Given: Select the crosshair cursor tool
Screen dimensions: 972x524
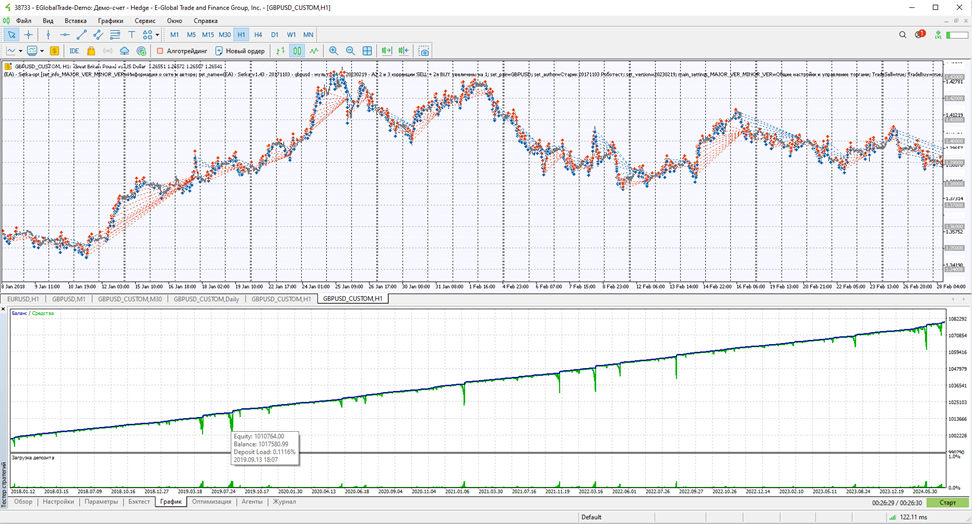Looking at the screenshot, I should tap(29, 35).
